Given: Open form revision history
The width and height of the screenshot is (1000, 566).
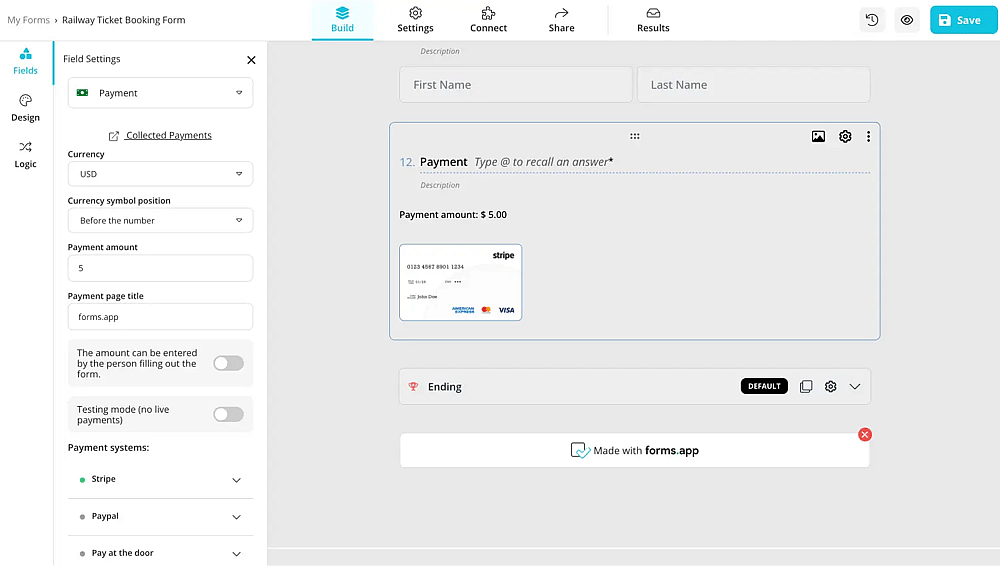Looking at the screenshot, I should coord(872,20).
